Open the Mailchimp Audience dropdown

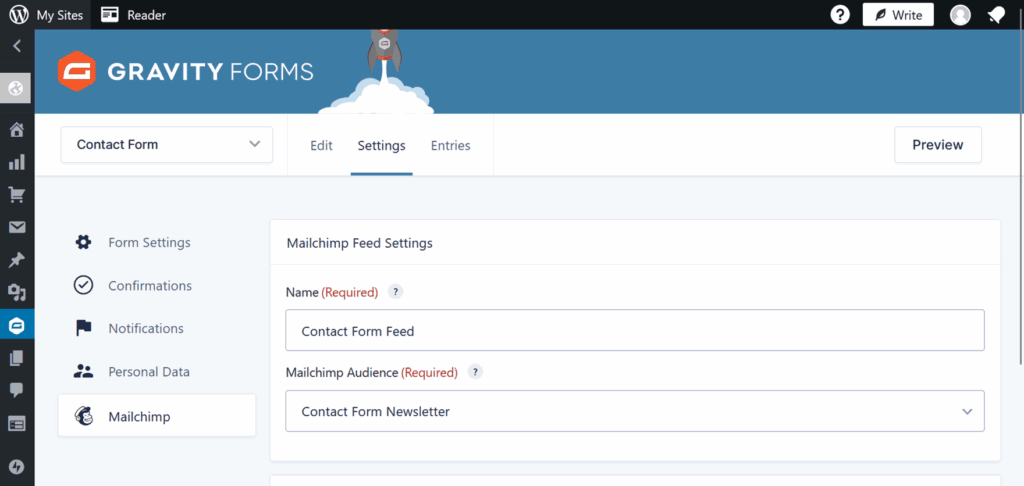click(x=635, y=411)
